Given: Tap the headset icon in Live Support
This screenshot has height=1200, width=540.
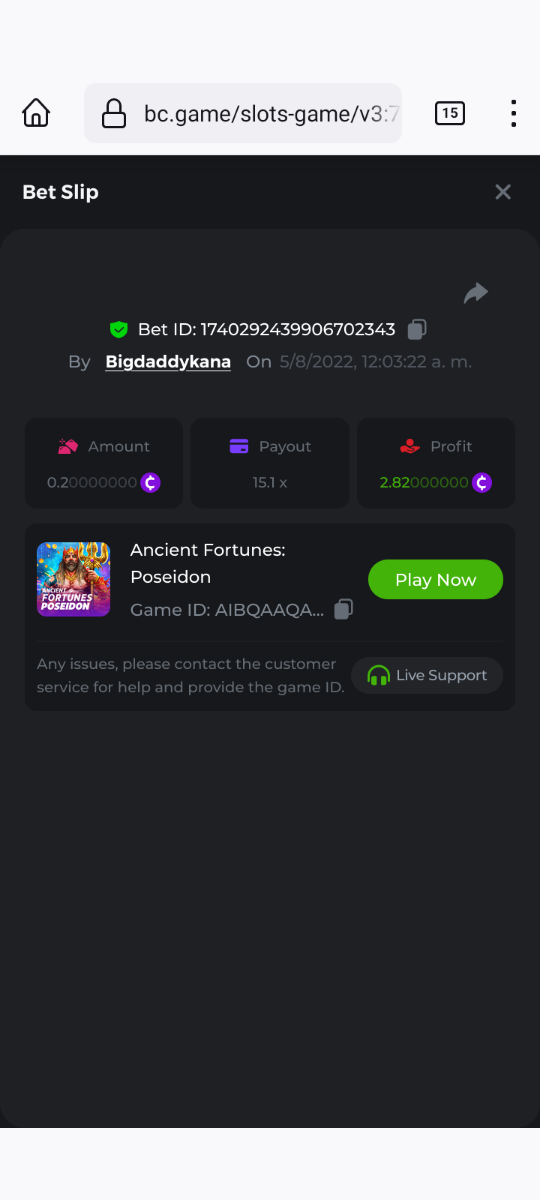Looking at the screenshot, I should (x=378, y=676).
